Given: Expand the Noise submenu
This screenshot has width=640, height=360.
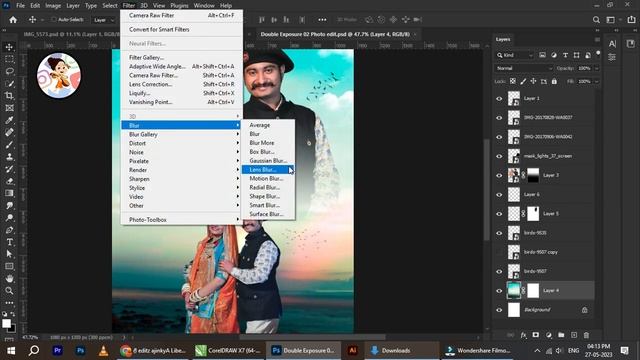Looking at the screenshot, I should 182,152.
